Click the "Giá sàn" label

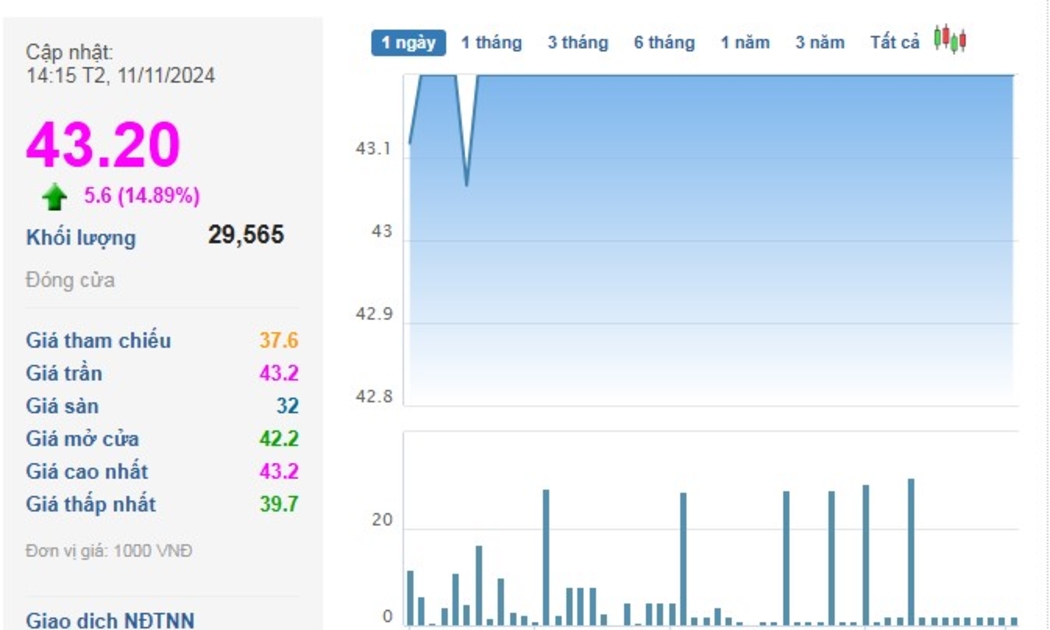tap(62, 407)
